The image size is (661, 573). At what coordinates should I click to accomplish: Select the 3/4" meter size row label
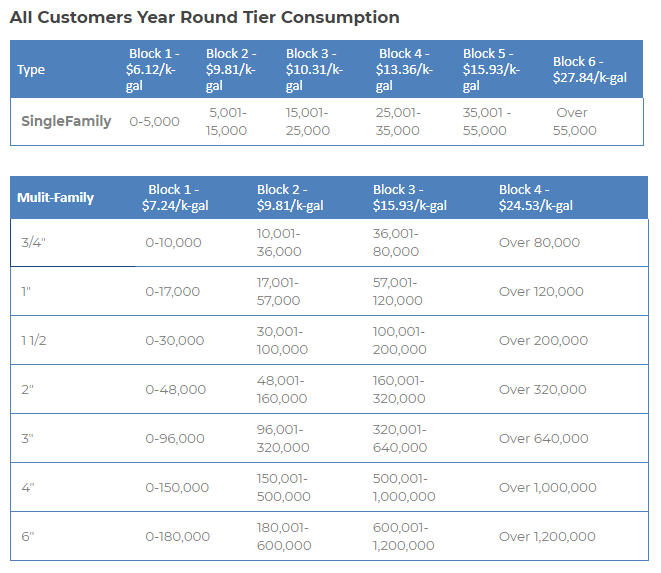pos(34,243)
